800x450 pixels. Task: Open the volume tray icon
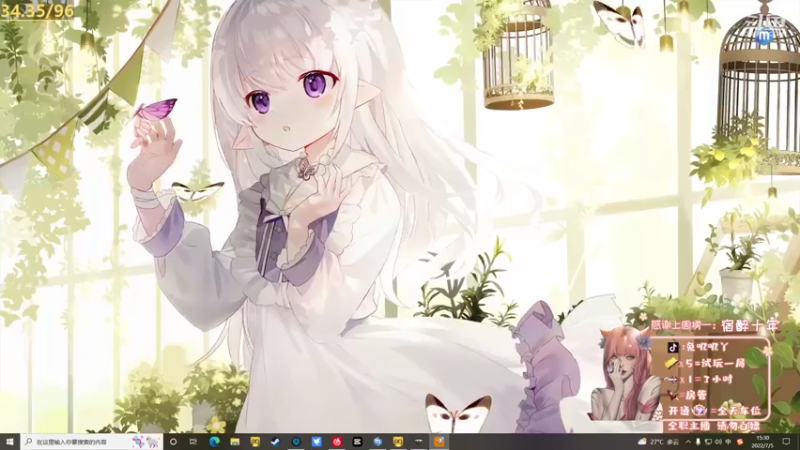(x=718, y=442)
